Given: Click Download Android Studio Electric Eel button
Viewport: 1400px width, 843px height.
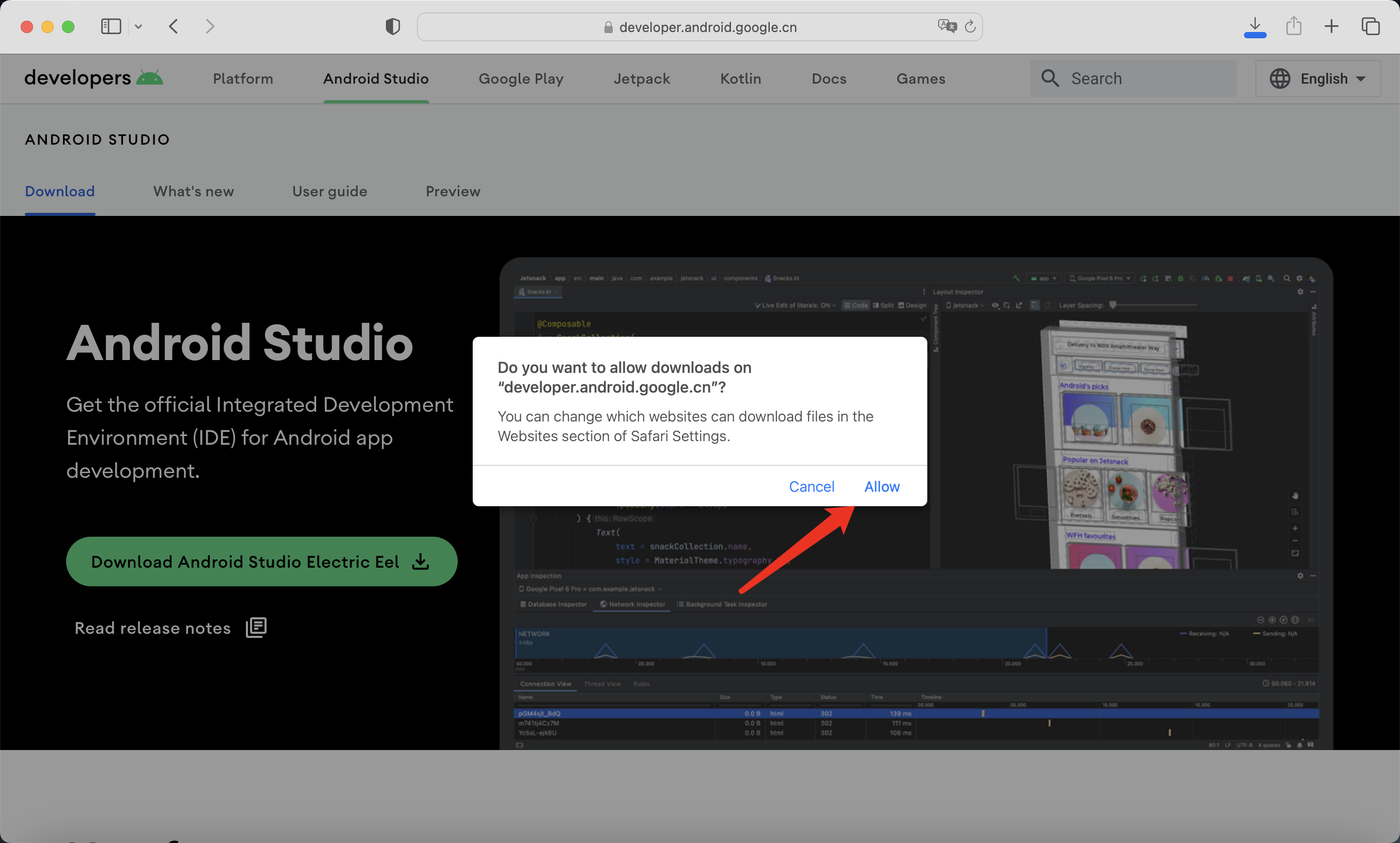Looking at the screenshot, I should pyautogui.click(x=261, y=561).
